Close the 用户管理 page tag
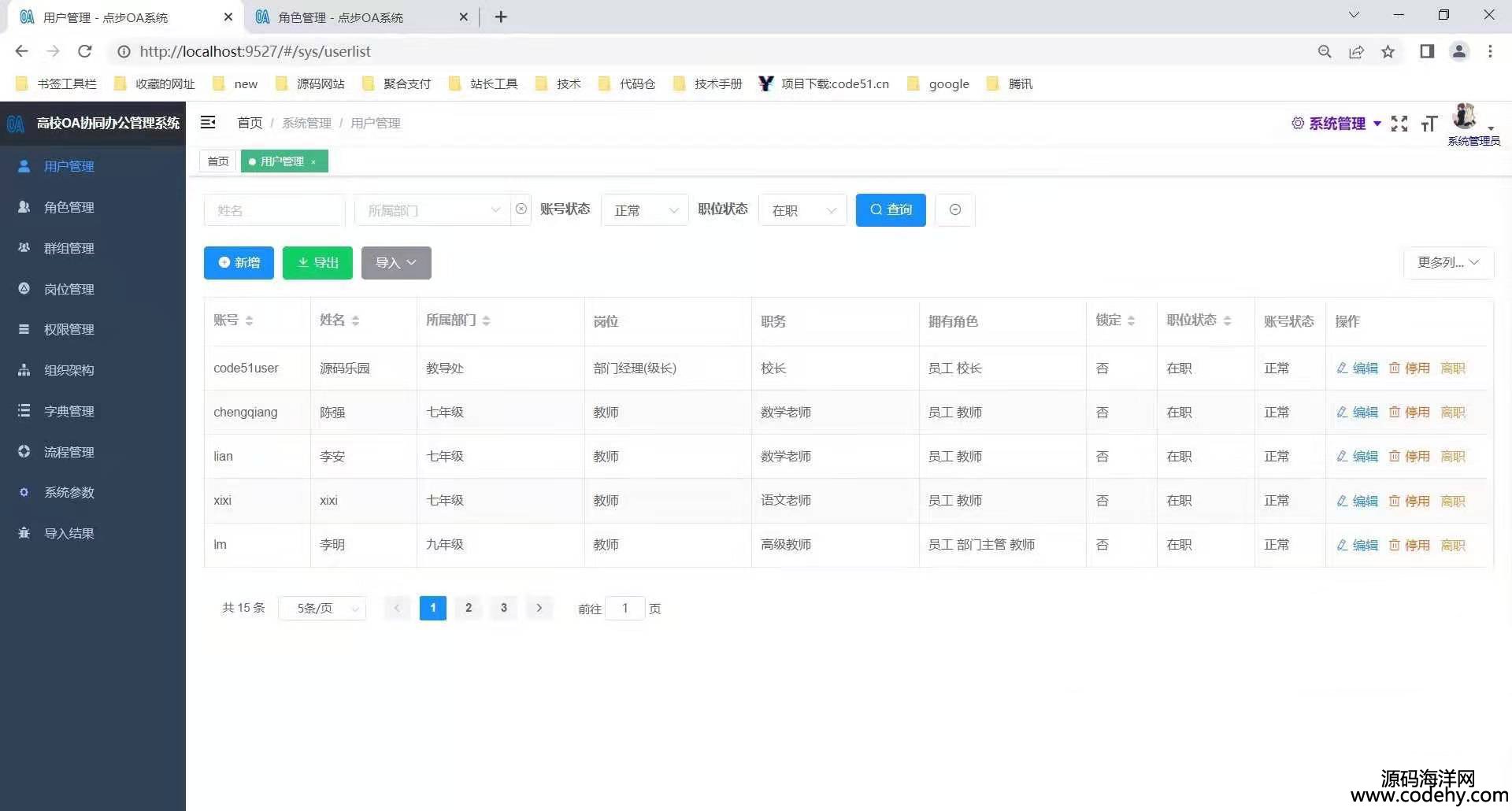Image resolution: width=1512 pixels, height=811 pixels. pos(313,162)
